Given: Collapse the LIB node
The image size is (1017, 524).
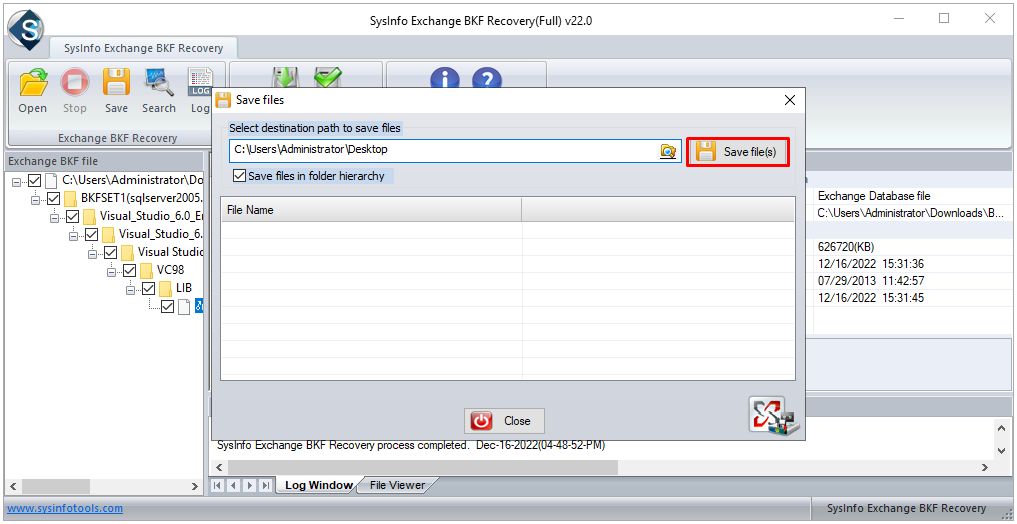Looking at the screenshot, I should tap(130, 289).
